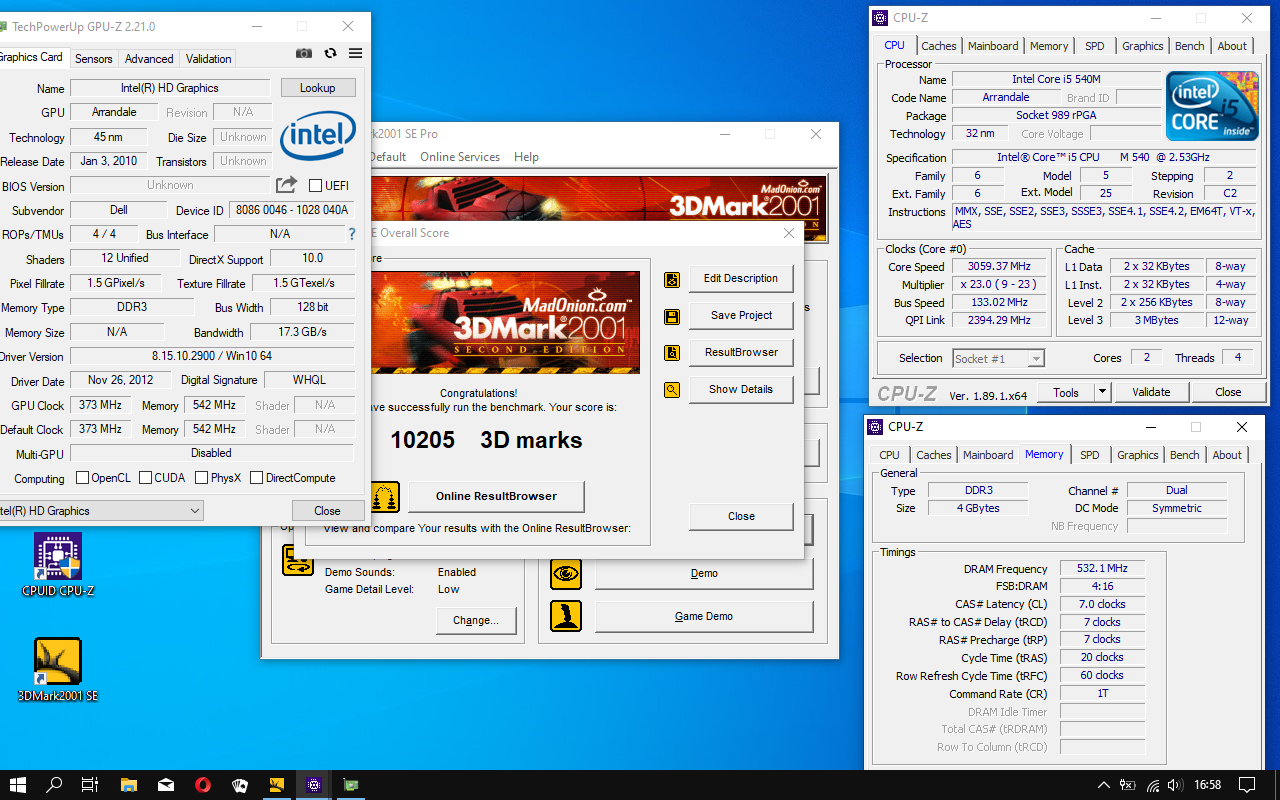The width and height of the screenshot is (1280, 800).
Task: Click the Close button in GPU-Z
Action: 327,511
